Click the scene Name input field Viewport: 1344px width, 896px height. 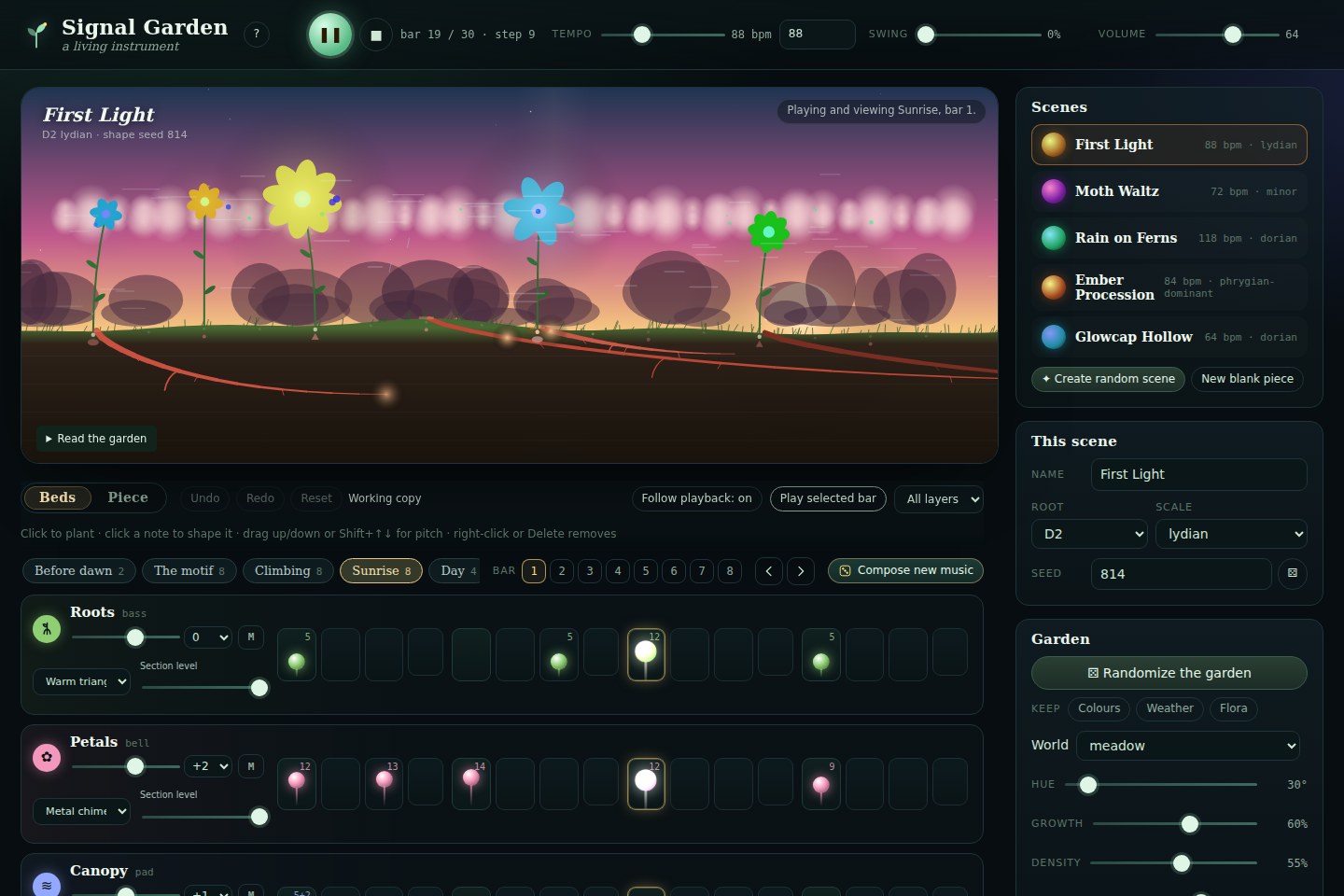click(1198, 474)
